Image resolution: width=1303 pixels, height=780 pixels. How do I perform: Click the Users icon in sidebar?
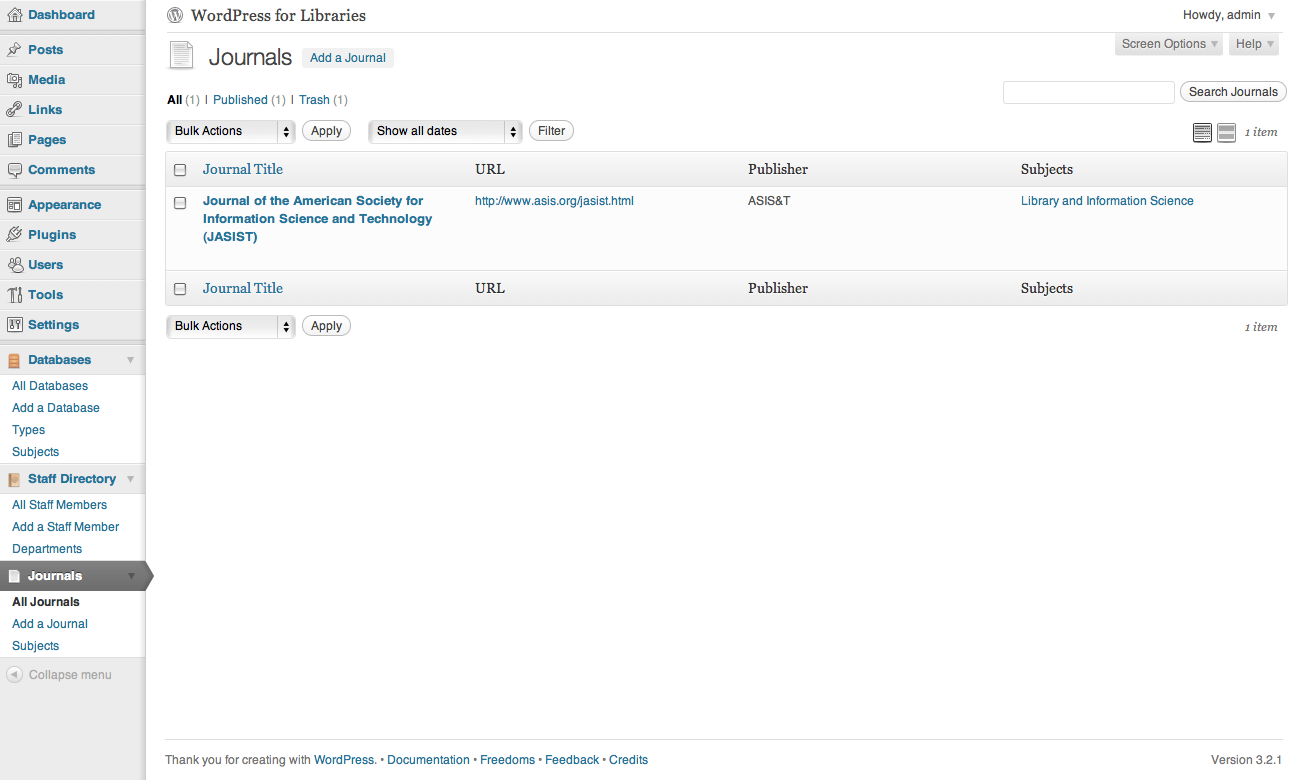tap(14, 264)
